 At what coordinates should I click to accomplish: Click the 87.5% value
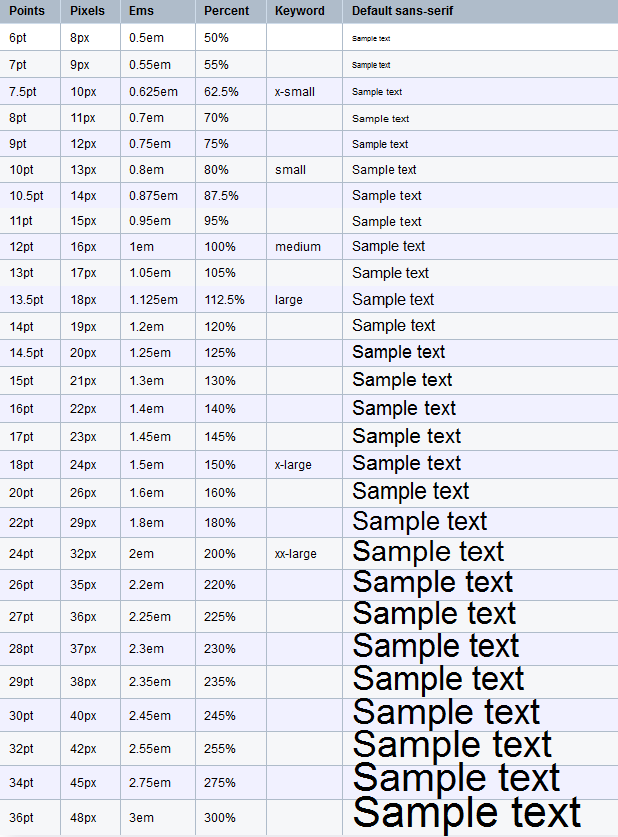221,196
